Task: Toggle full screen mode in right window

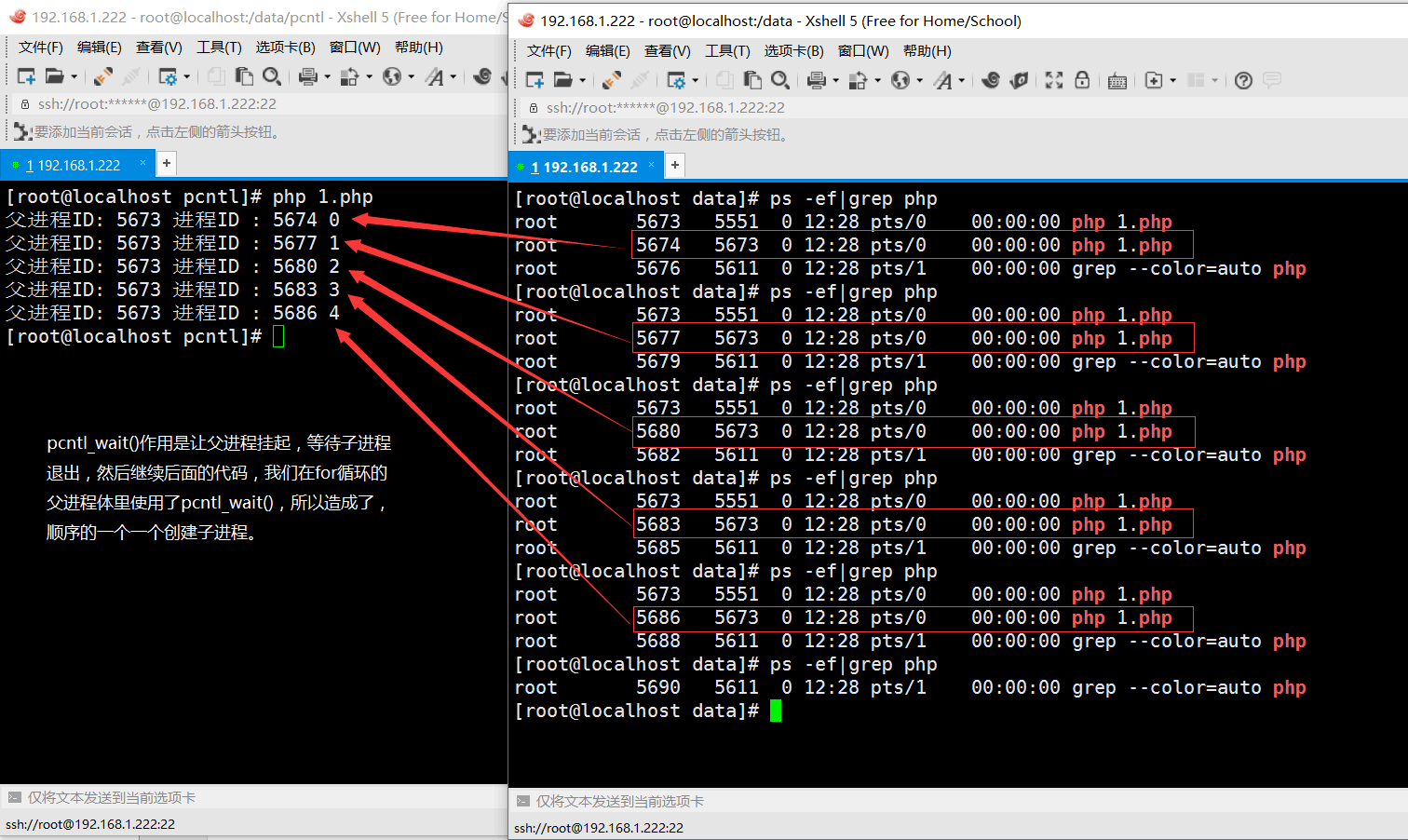Action: 1053,81
